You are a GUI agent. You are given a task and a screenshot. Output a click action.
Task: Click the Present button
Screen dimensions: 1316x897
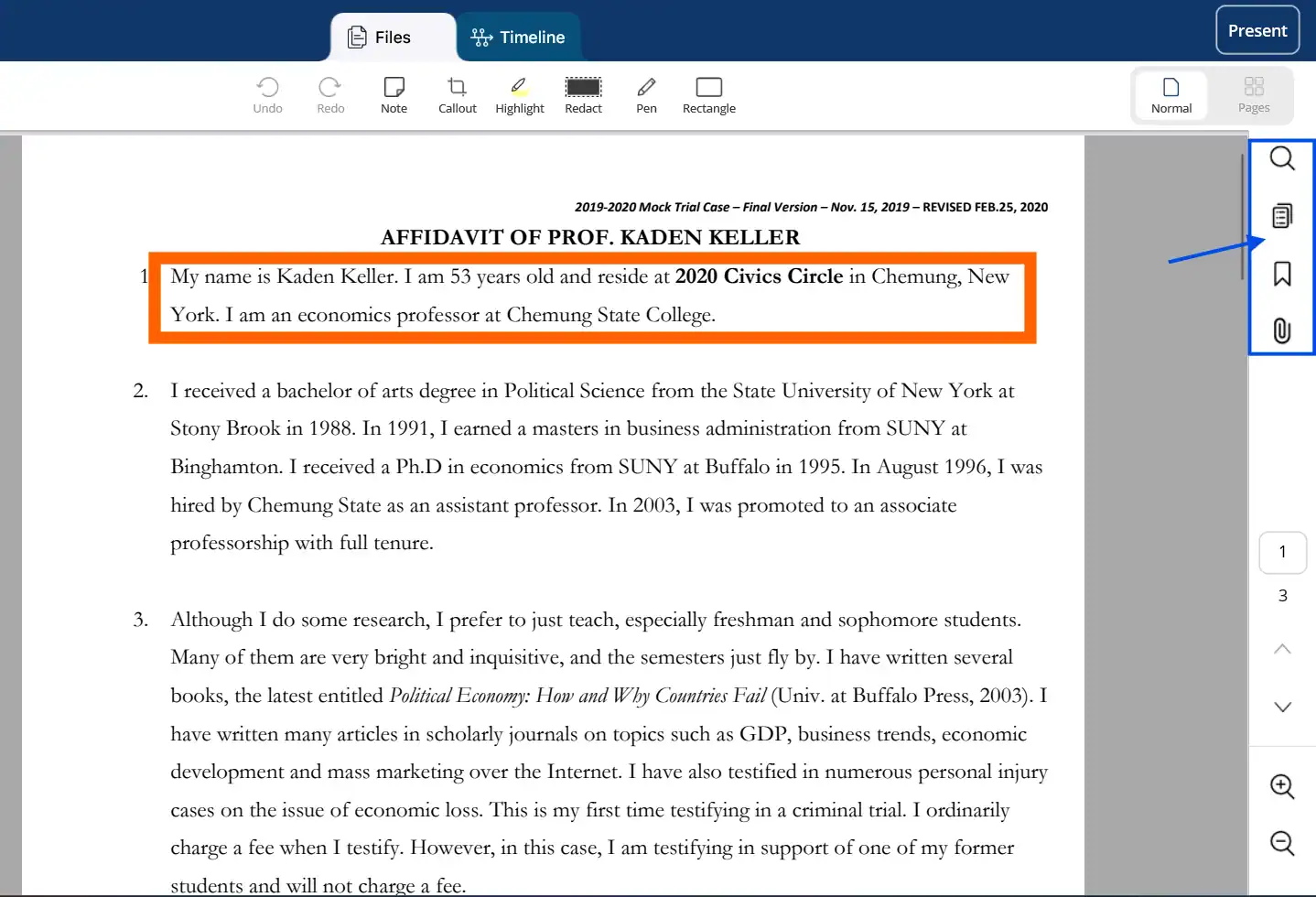(x=1257, y=30)
